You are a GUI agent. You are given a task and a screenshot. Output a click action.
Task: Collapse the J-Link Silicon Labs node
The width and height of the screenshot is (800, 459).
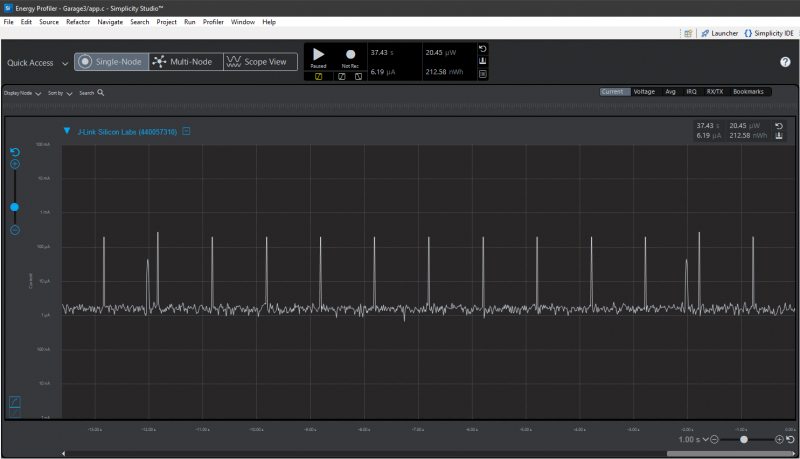pos(67,131)
